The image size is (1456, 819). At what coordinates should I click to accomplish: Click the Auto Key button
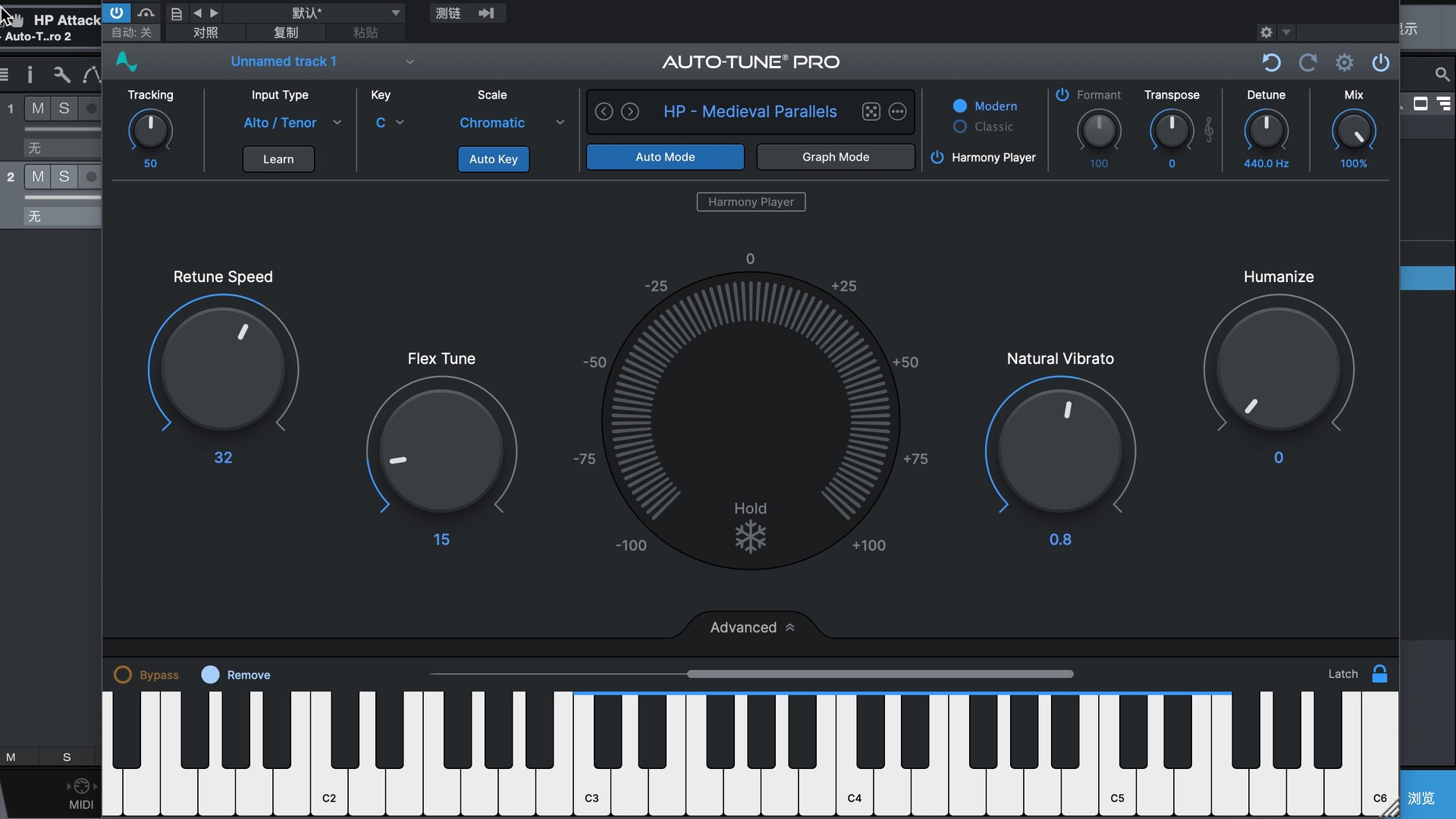[x=493, y=159]
